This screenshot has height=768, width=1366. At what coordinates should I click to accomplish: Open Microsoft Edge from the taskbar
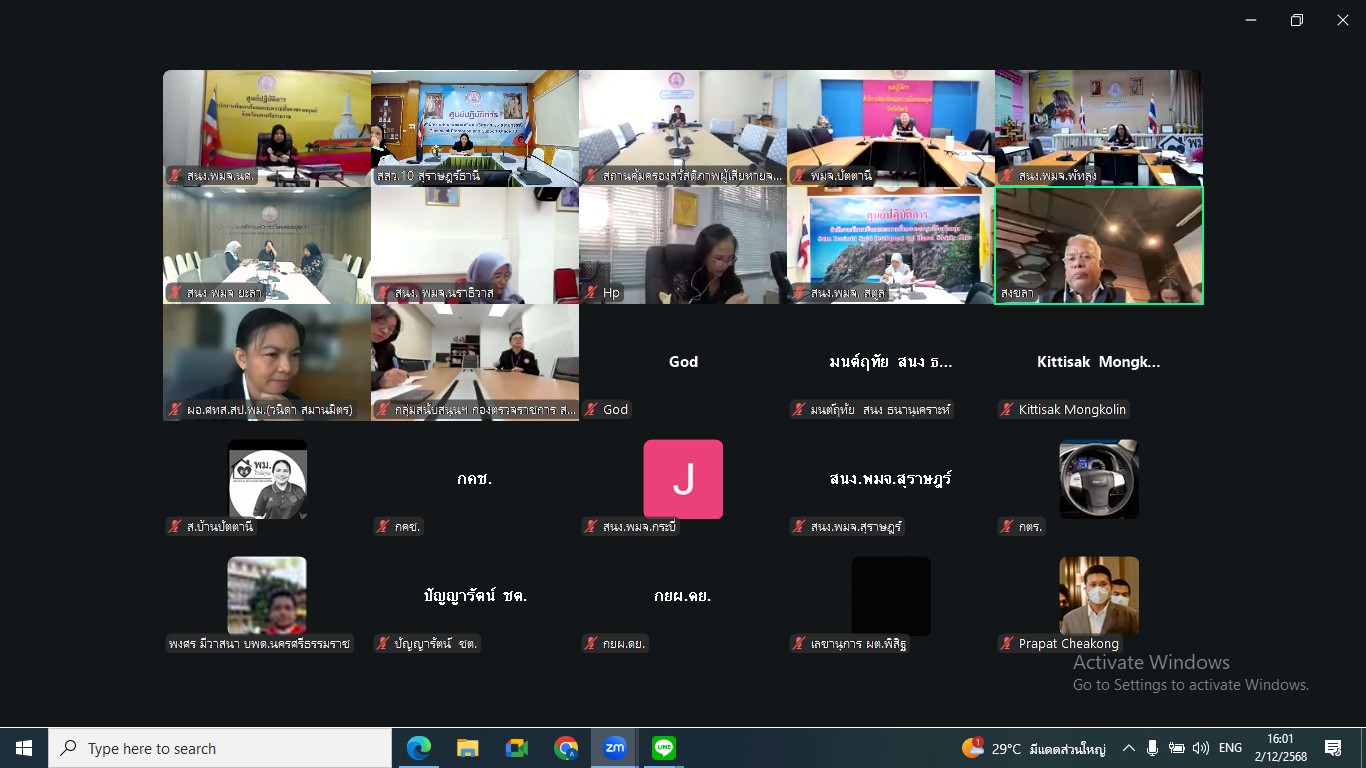tap(418, 748)
